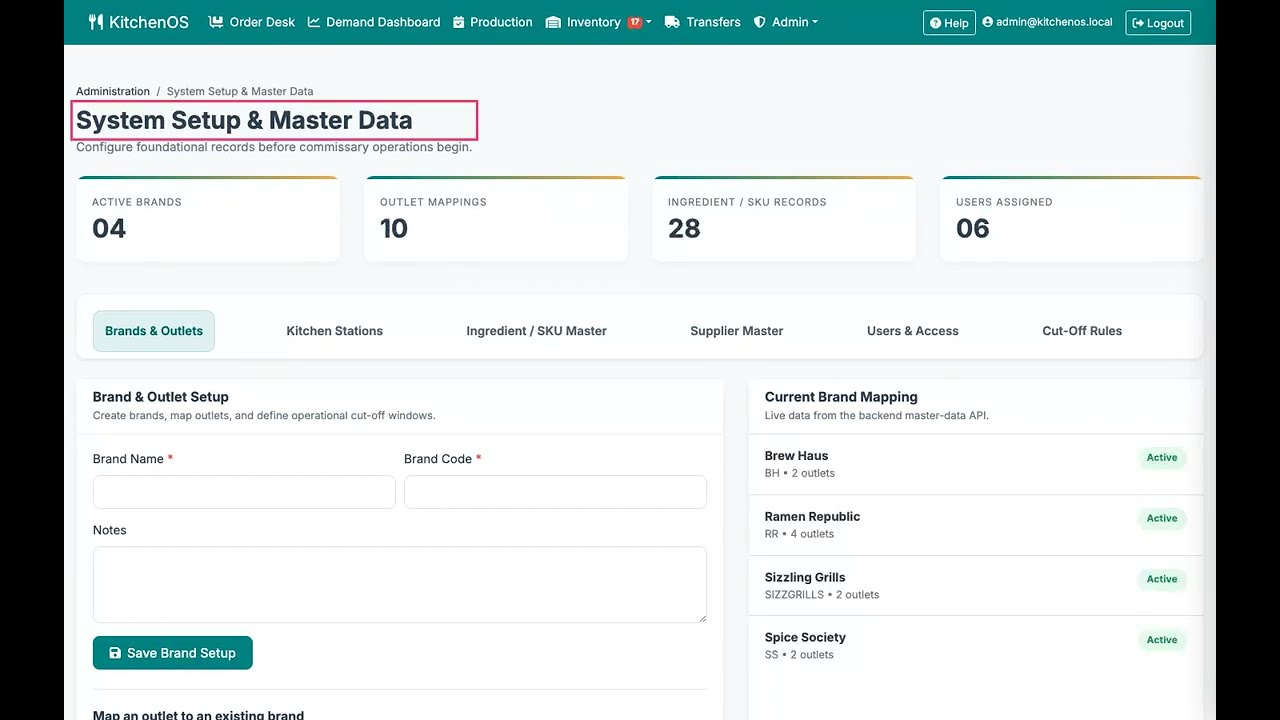
Task: Focus the Brand Name input field
Action: point(244,492)
